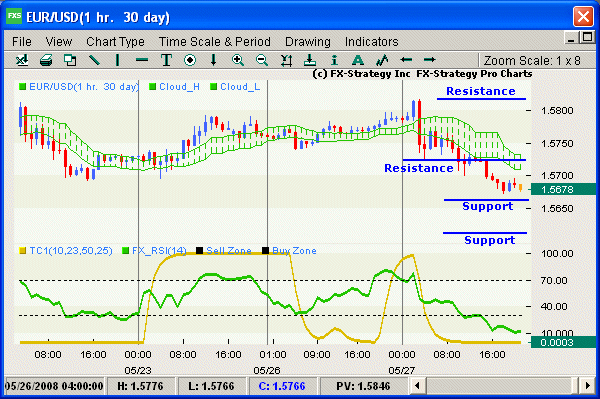Open the Indicators menu

[372, 41]
